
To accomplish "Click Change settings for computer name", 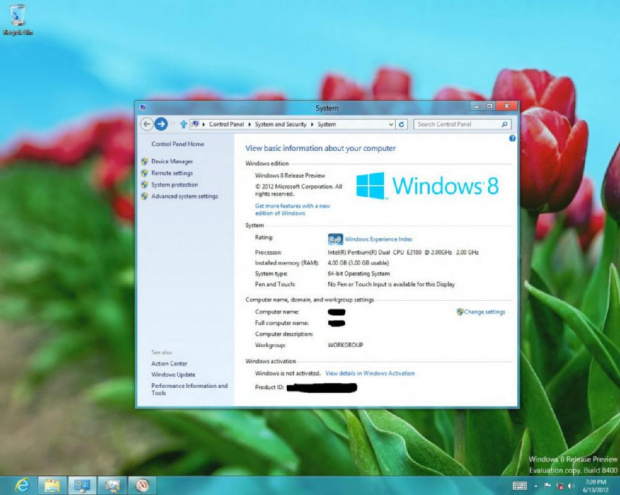I will coord(484,312).
